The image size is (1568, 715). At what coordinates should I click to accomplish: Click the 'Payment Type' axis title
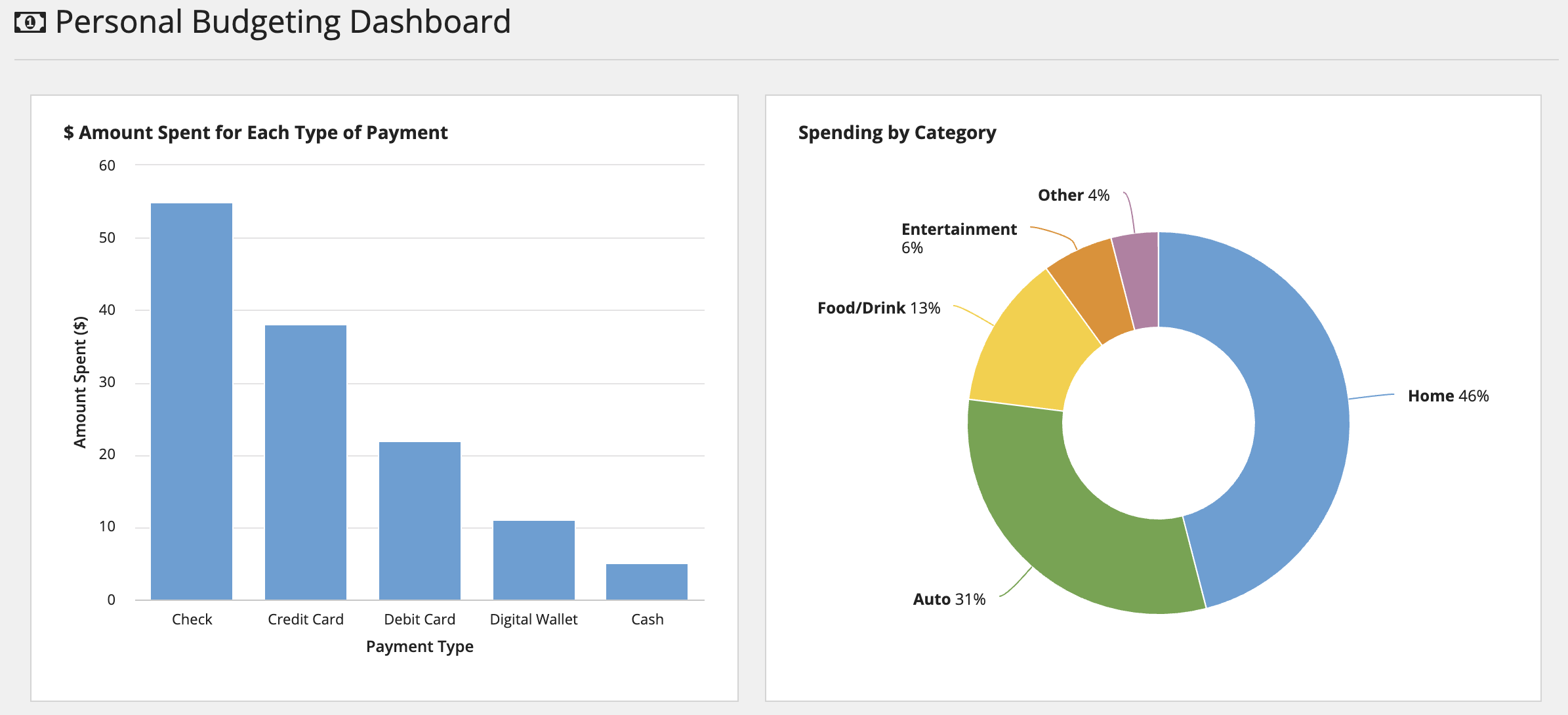pyautogui.click(x=420, y=647)
